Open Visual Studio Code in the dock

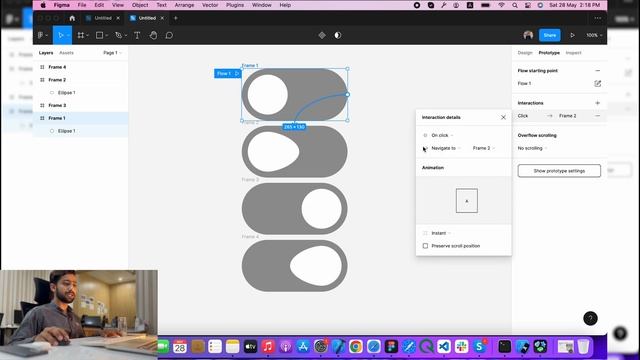[444, 347]
